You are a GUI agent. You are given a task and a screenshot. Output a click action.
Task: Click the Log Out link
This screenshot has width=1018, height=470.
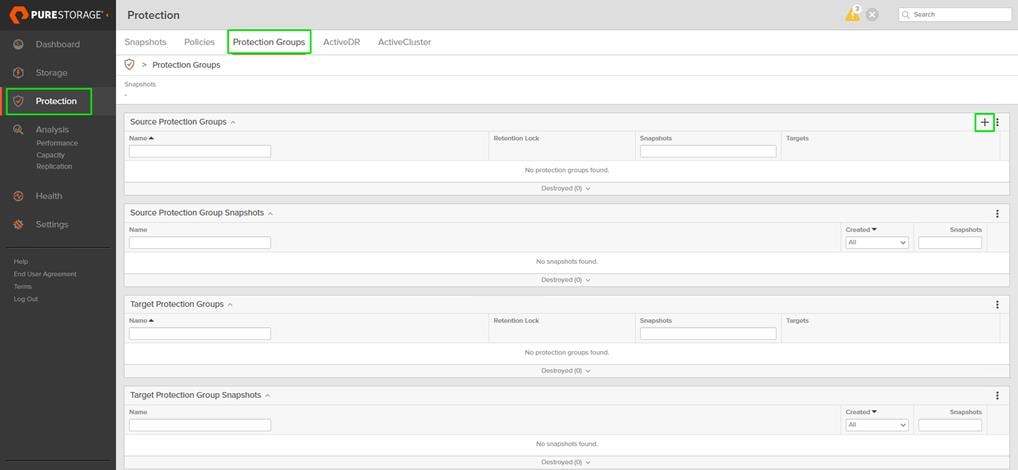click(26, 299)
